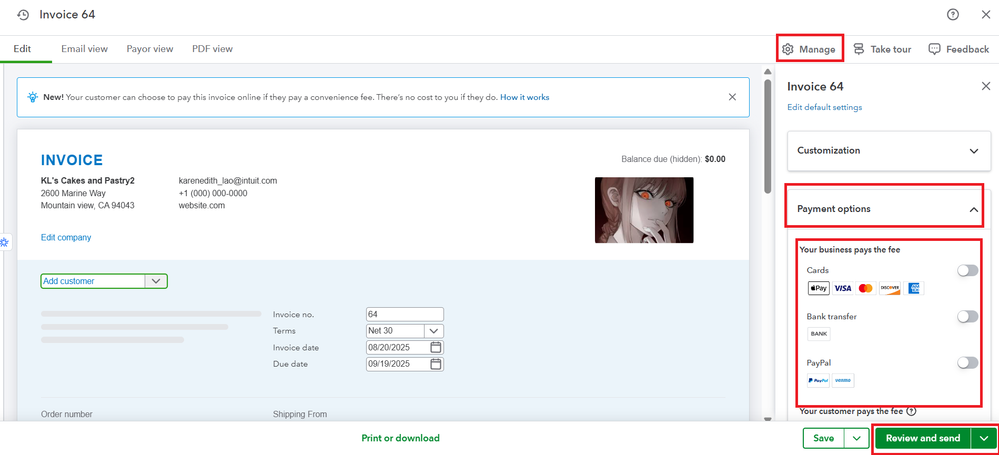Open the How it works link
This screenshot has height=455, width=999.
click(x=524, y=98)
